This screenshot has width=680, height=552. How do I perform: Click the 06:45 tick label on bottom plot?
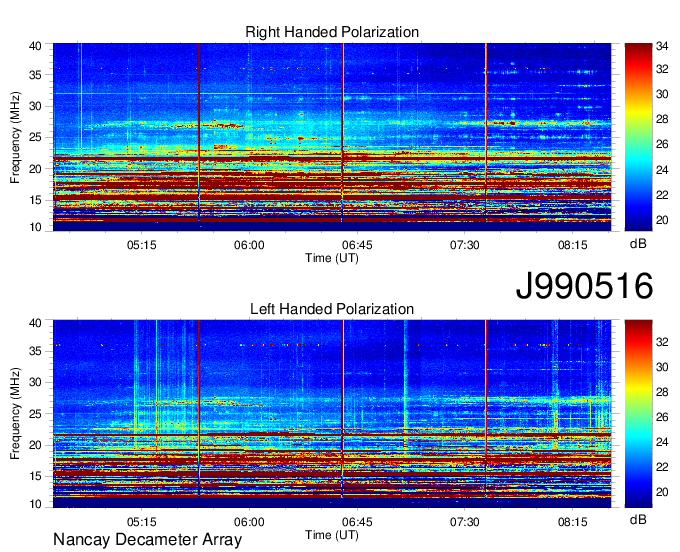[357, 522]
